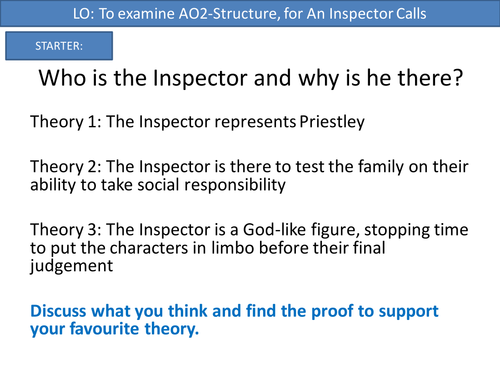The image size is (500, 375).
Task: Select the limbo before final line
Action: tap(208, 248)
